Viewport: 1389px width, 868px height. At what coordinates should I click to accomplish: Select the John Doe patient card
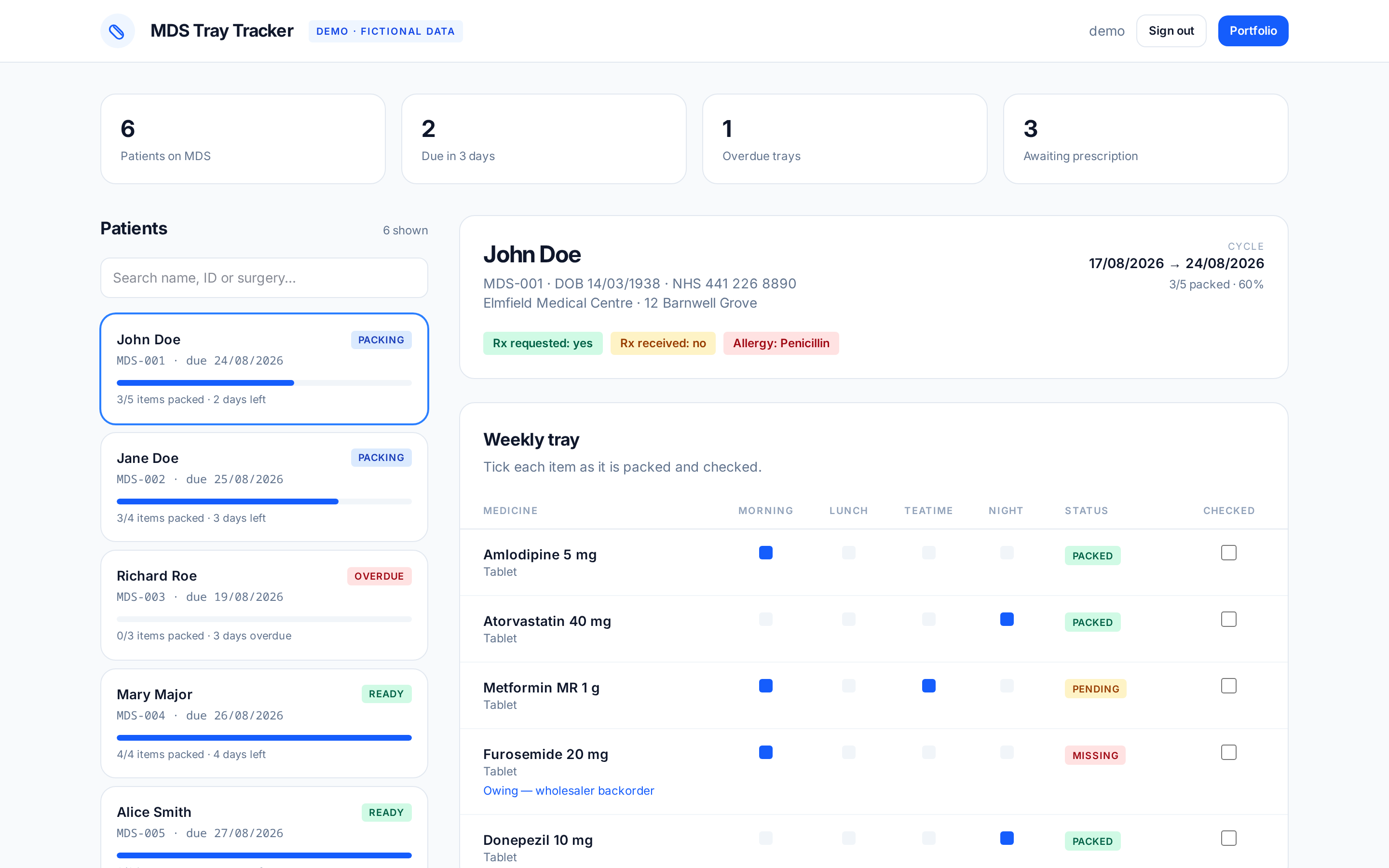pos(264,369)
